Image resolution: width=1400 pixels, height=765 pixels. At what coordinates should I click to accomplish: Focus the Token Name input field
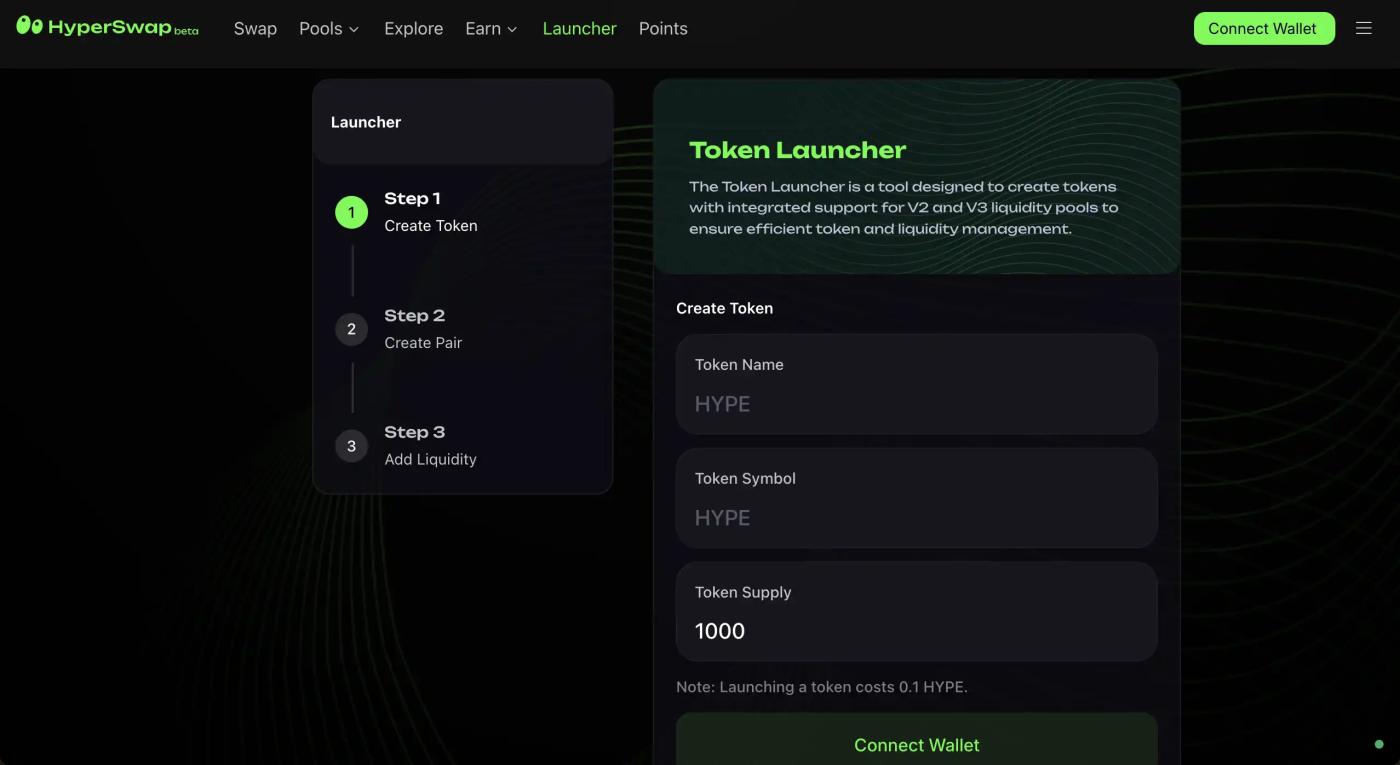(x=916, y=404)
